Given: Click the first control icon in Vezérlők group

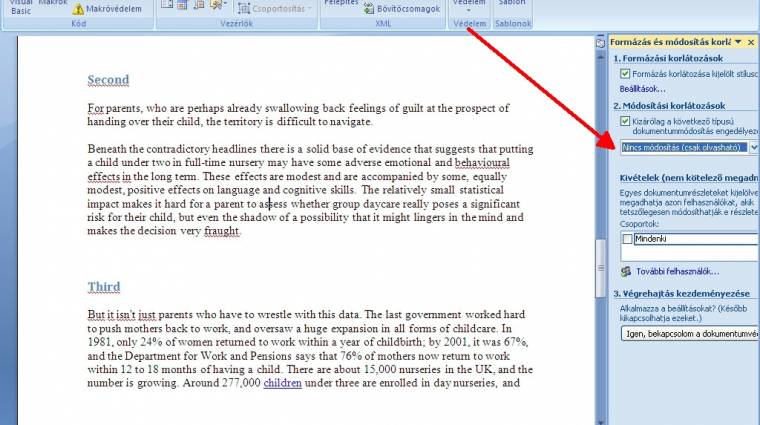Looking at the screenshot, I should [x=167, y=5].
